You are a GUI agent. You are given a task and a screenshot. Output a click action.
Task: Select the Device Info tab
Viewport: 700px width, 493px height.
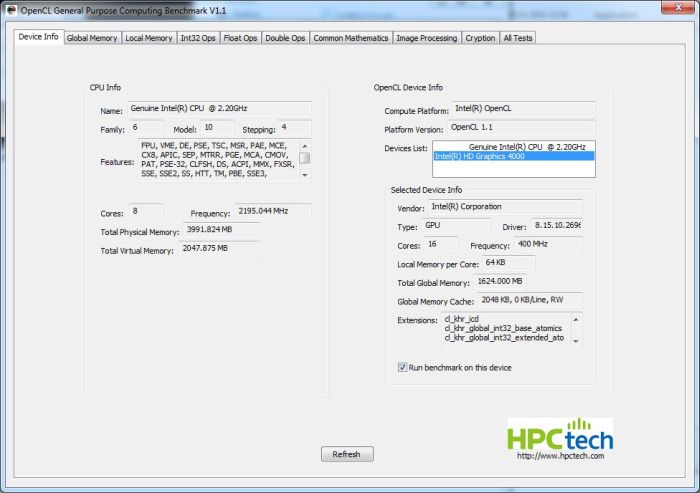[38, 37]
